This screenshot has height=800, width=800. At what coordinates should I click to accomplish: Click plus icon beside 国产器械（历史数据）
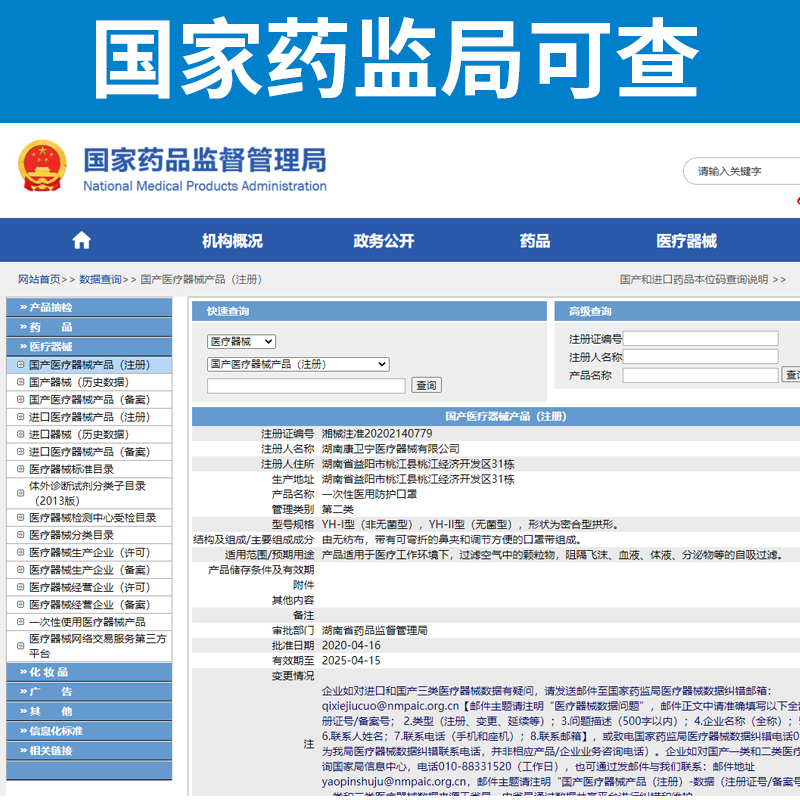[20, 382]
